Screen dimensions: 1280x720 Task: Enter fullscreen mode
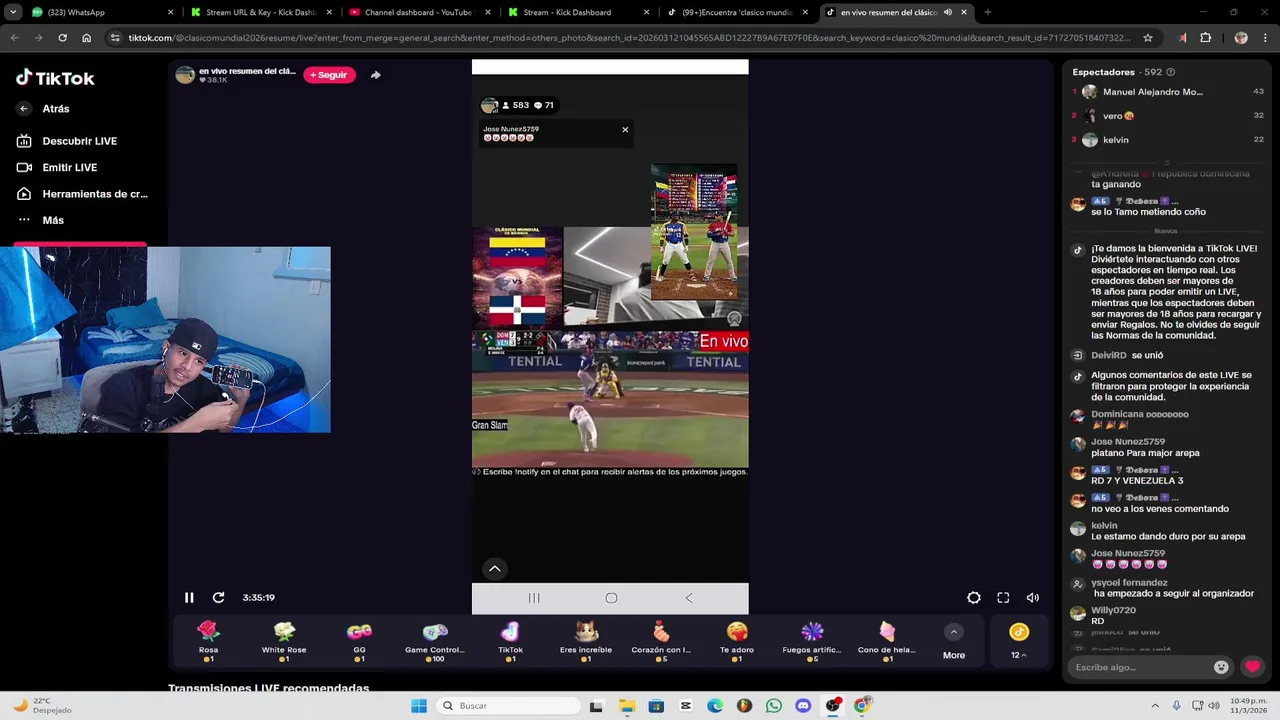[1003, 598]
